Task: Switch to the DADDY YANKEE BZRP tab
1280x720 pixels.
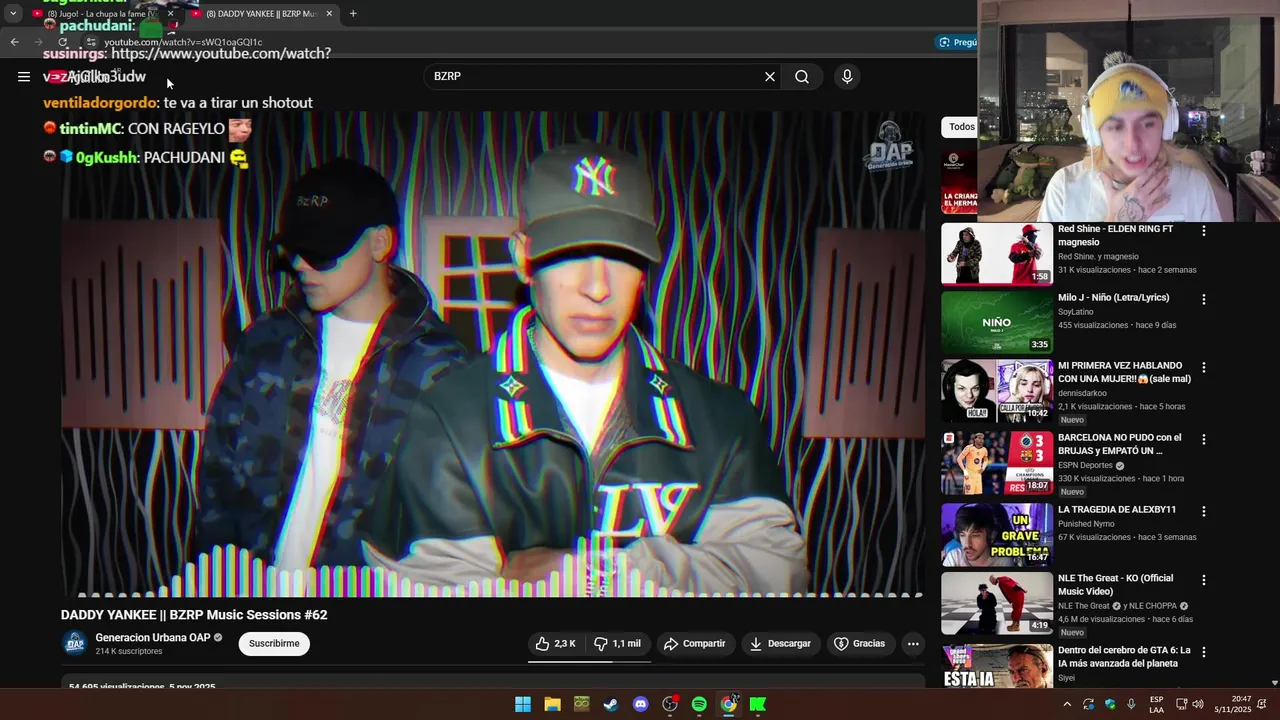Action: click(262, 14)
